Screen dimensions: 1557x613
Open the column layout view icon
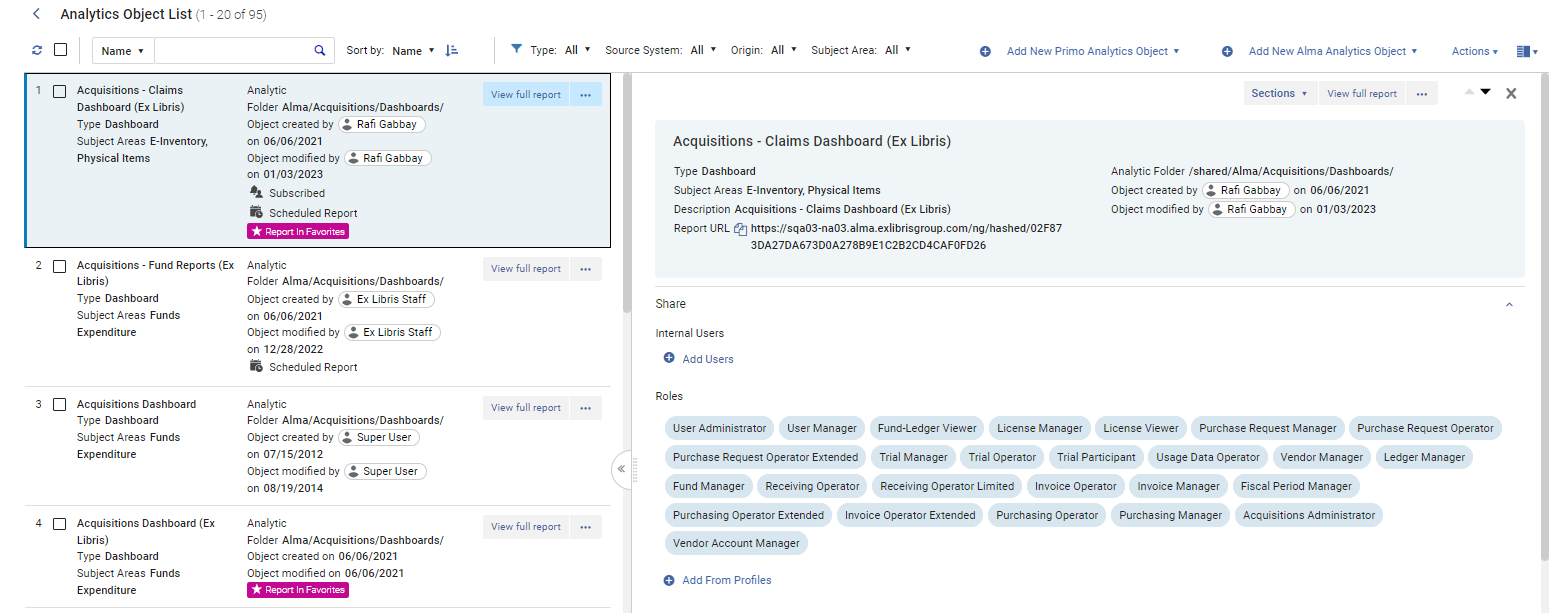1526,51
